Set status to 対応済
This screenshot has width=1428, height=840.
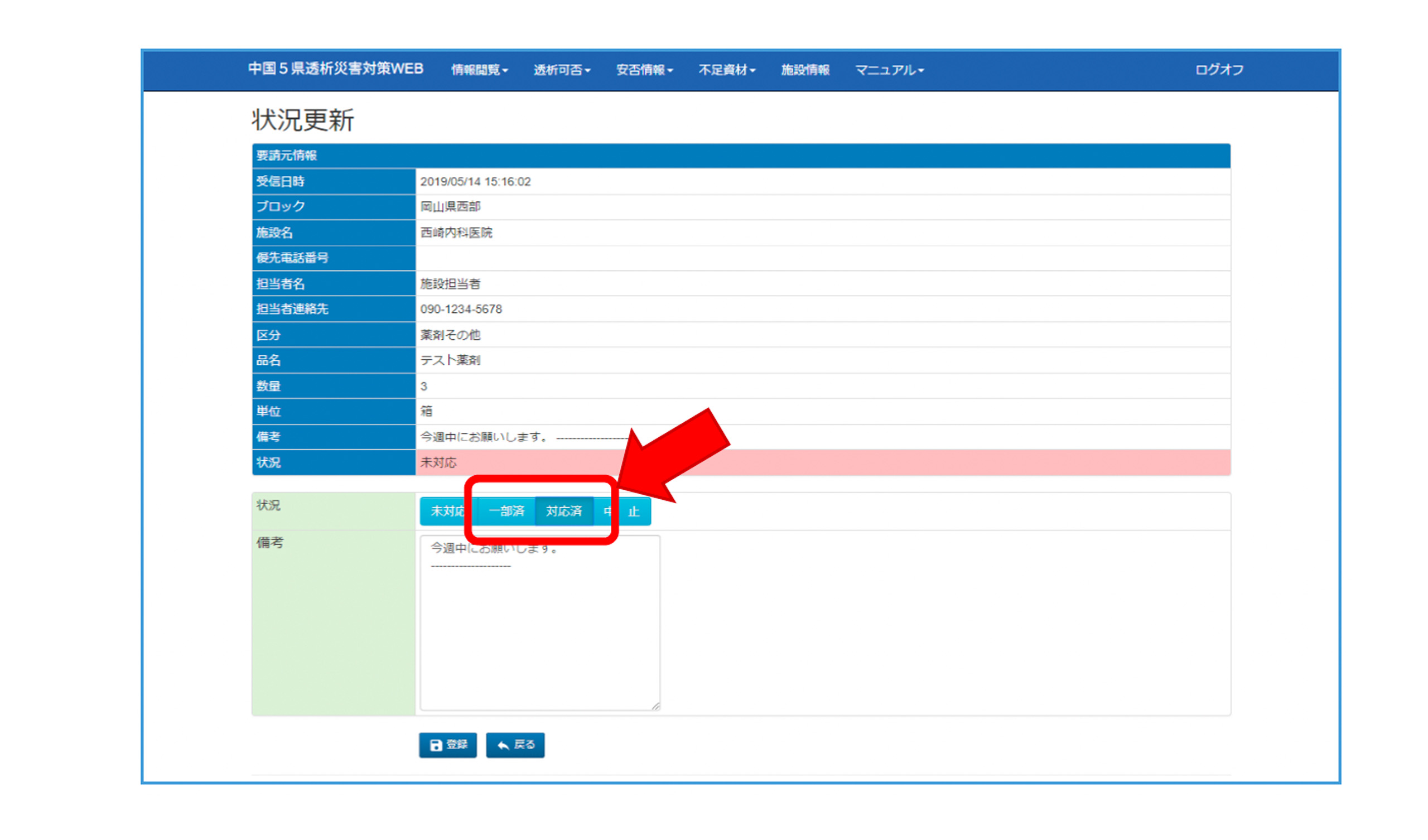[x=564, y=511]
